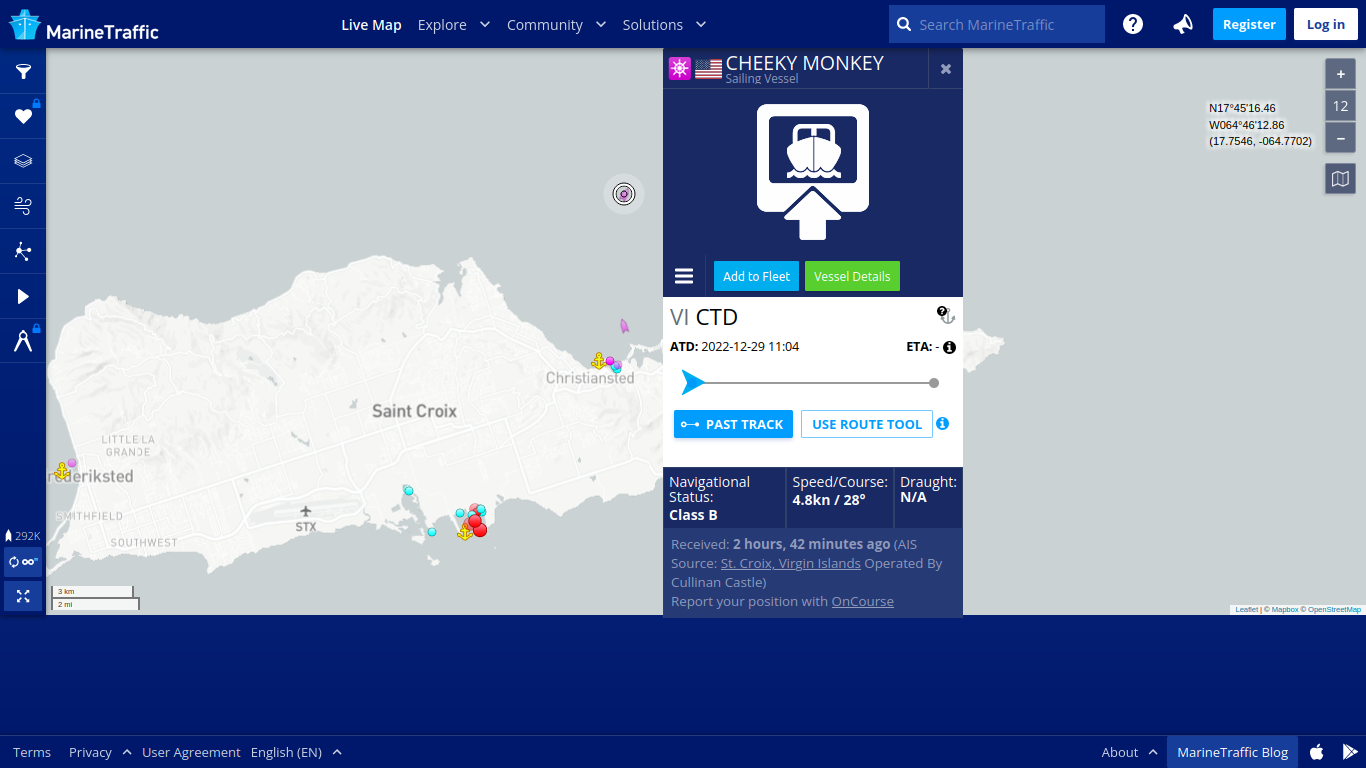
Task: Click the 292K vessels count indicator
Action: (x=22, y=536)
